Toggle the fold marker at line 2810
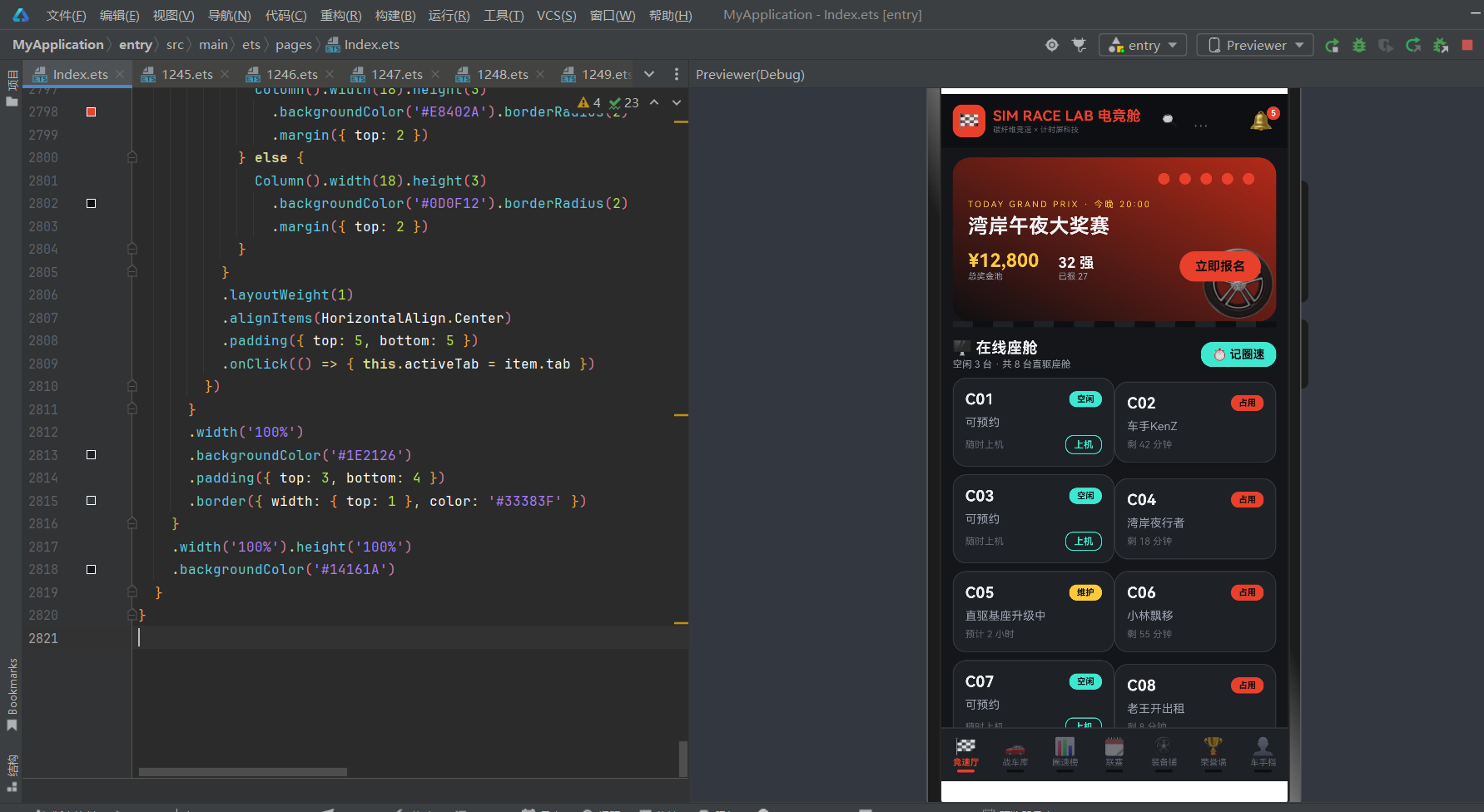Viewport: 1484px width, 812px height. (132, 386)
